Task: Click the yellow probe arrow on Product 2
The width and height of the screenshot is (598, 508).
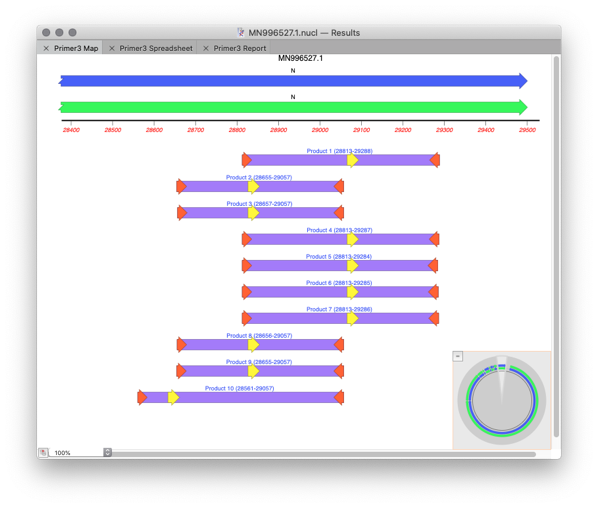Action: coord(254,186)
